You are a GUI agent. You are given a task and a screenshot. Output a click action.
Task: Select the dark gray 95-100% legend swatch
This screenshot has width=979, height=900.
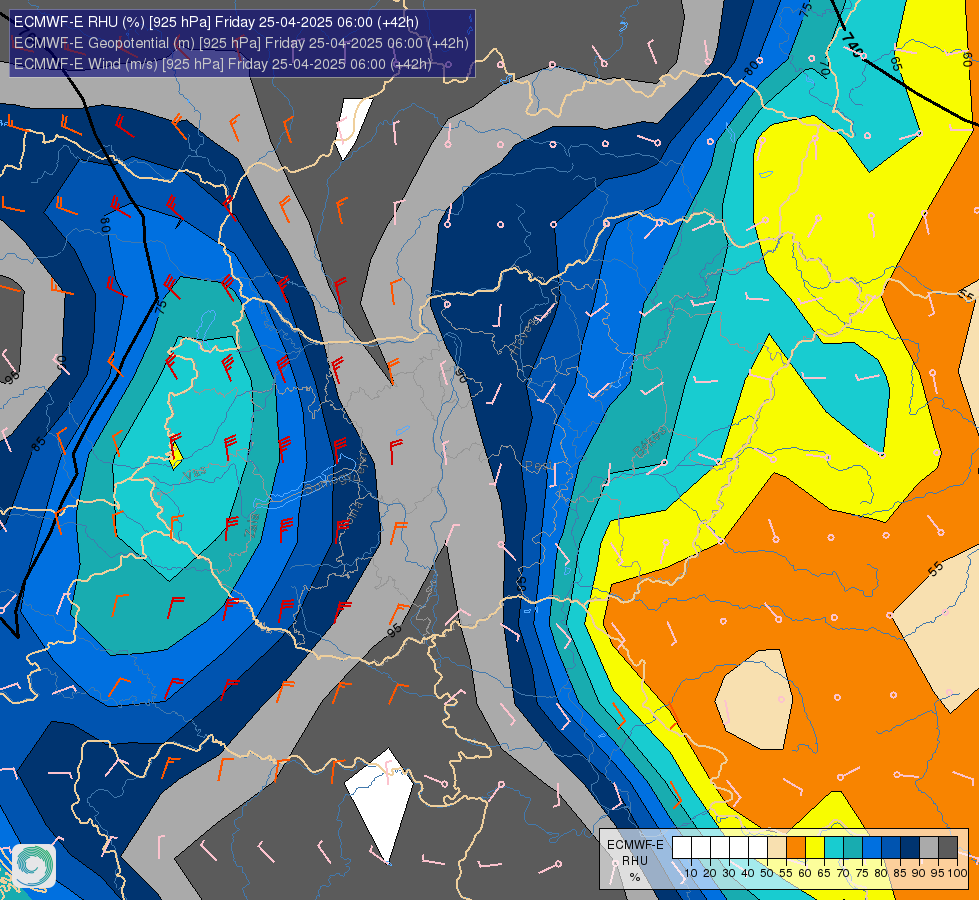(x=948, y=847)
